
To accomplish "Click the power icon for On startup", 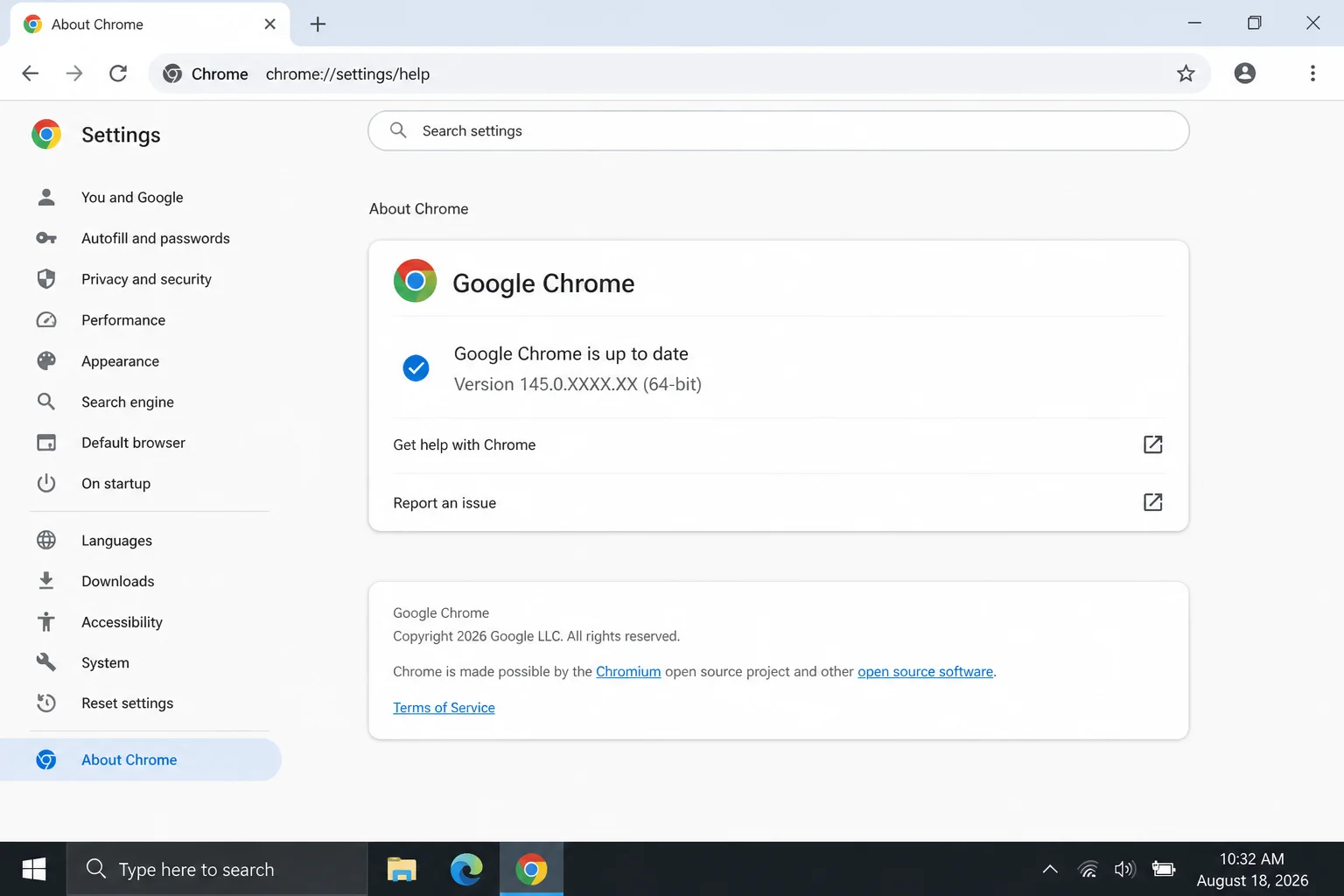I will point(46,483).
